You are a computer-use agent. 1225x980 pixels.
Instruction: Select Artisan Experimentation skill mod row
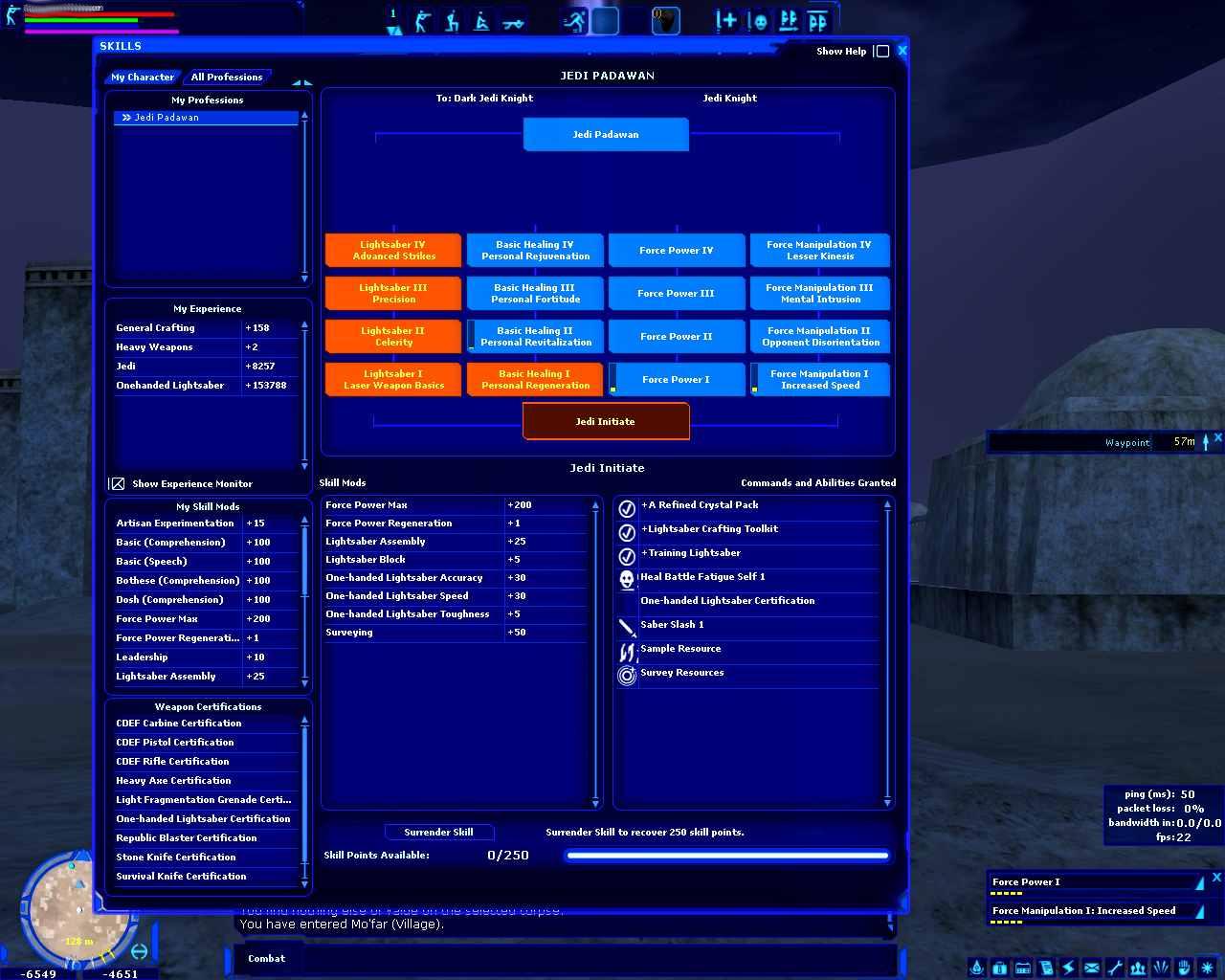pos(207,523)
